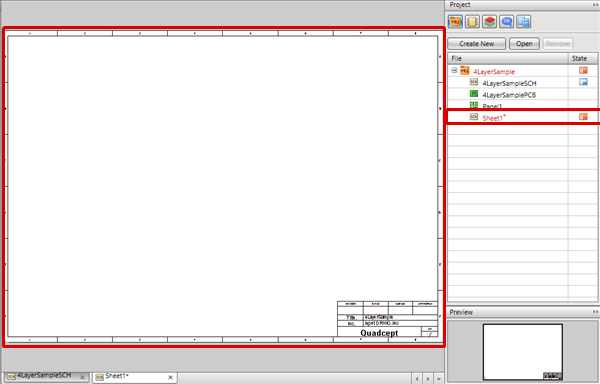Image resolution: width=600 pixels, height=384 pixels.
Task: Click the blue speech bubble search icon
Action: point(507,22)
